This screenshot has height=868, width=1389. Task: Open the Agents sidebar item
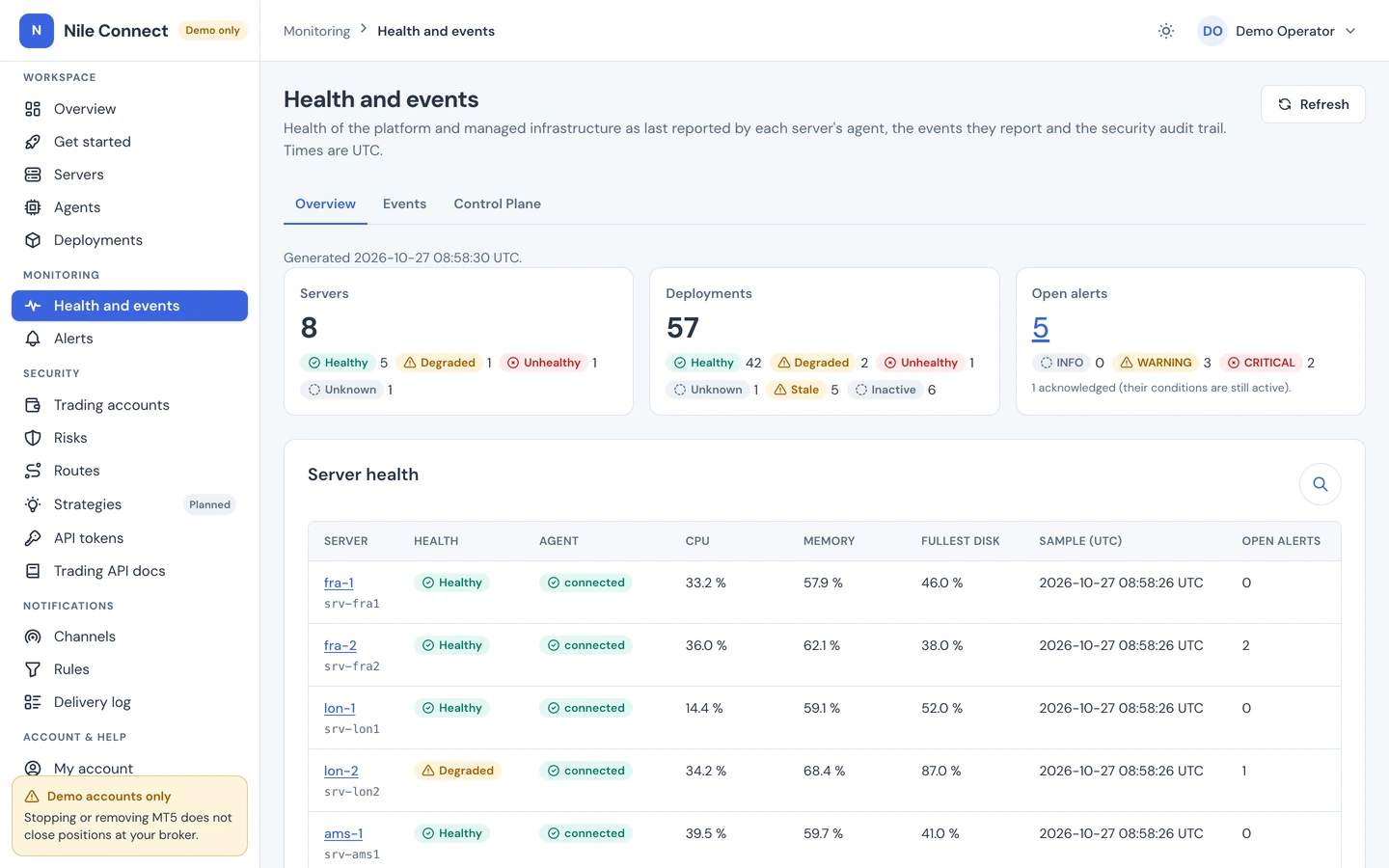129,207
